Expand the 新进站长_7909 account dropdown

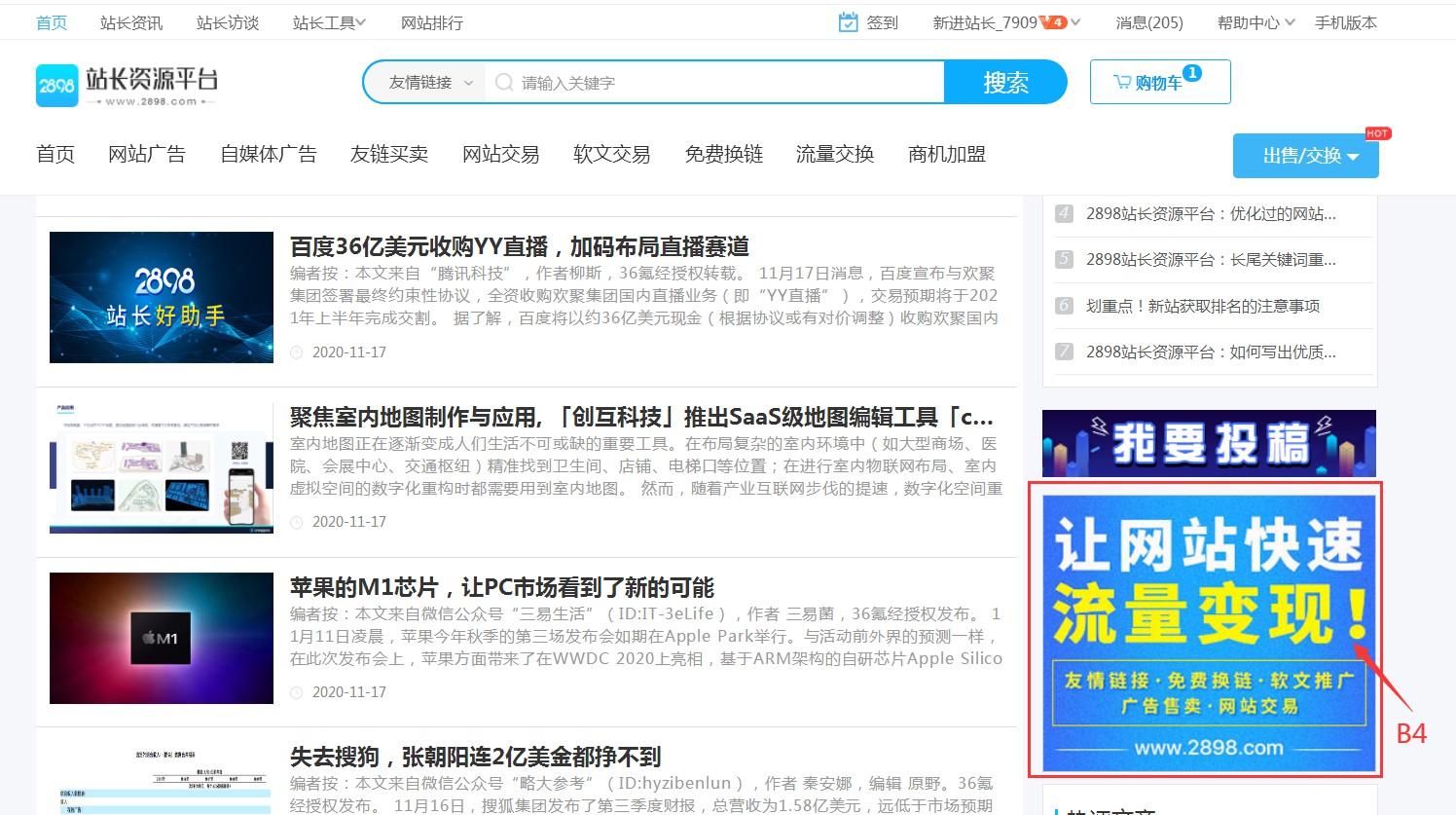click(1006, 22)
